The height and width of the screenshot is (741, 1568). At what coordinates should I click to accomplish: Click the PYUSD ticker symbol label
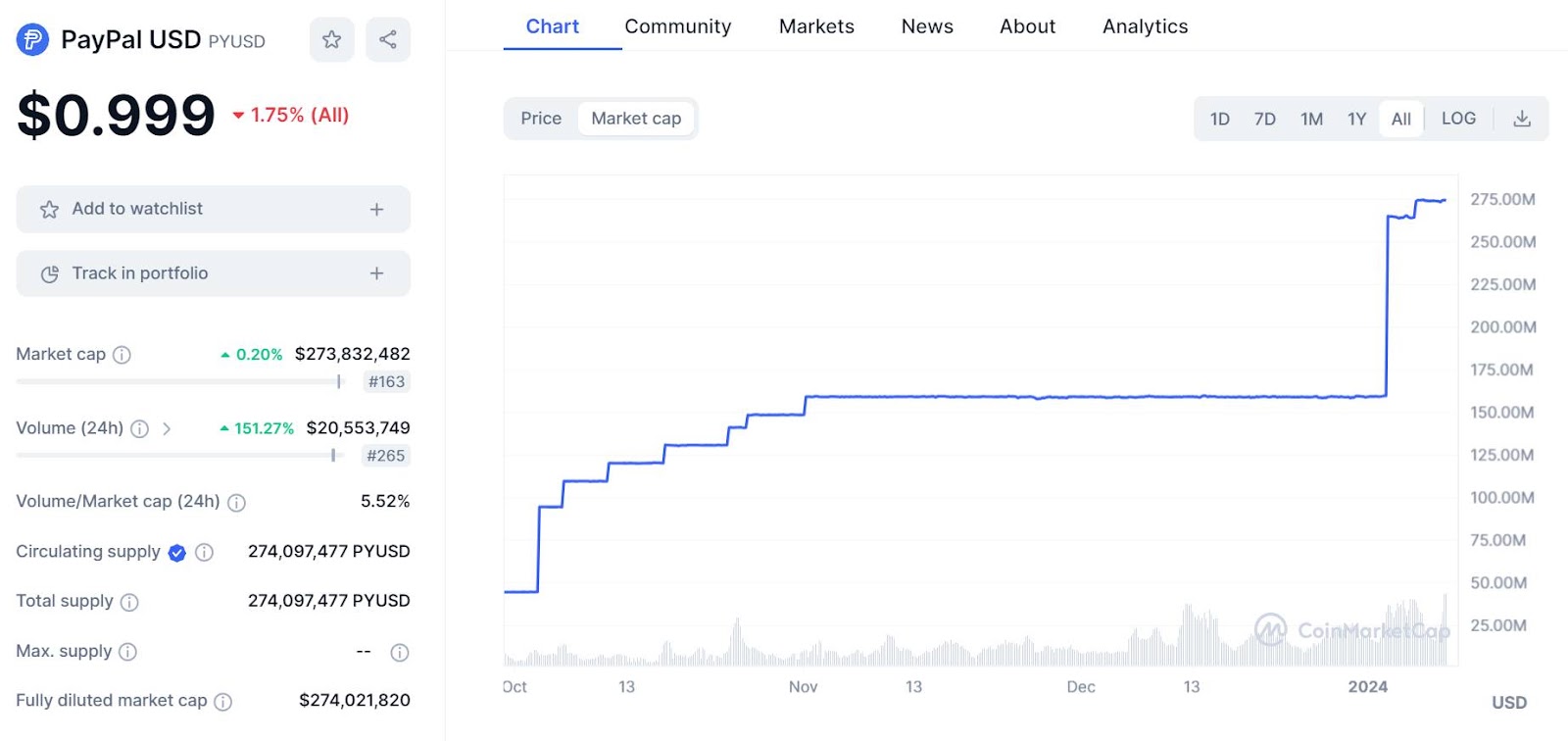pos(237,42)
